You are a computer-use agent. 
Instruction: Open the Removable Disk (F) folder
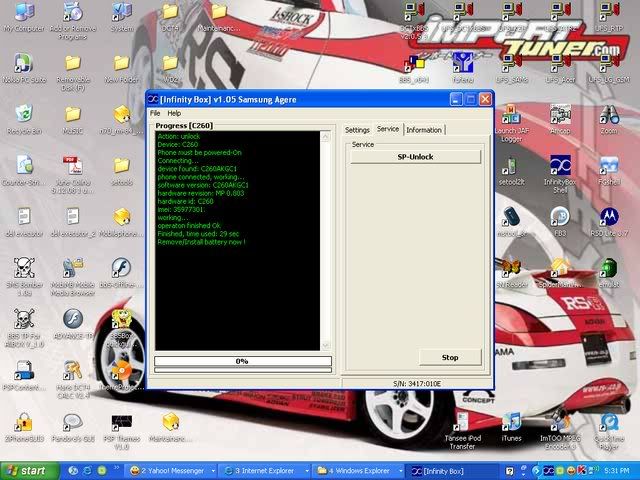pos(73,72)
